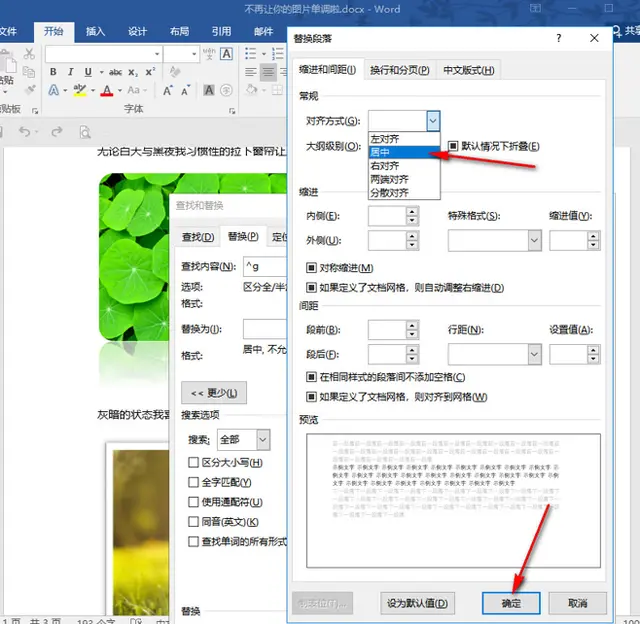Apply subscript formatting
The height and width of the screenshot is (624, 640).
133,73
